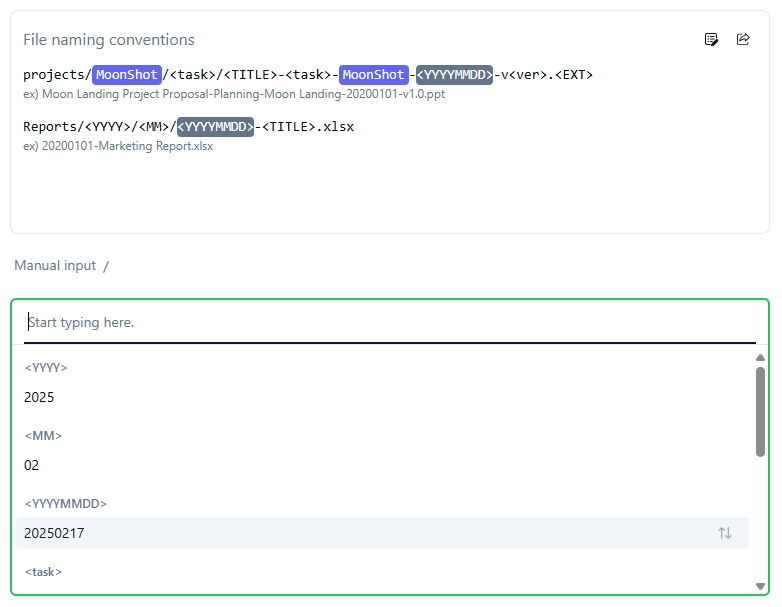Screen dimensions: 782x607
Task: Click the Manual input label
Action: pyautogui.click(x=55, y=265)
